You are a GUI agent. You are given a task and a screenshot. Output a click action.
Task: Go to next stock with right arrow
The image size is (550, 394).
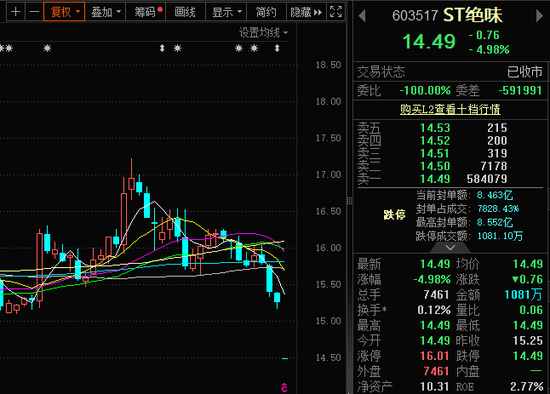(x=539, y=16)
